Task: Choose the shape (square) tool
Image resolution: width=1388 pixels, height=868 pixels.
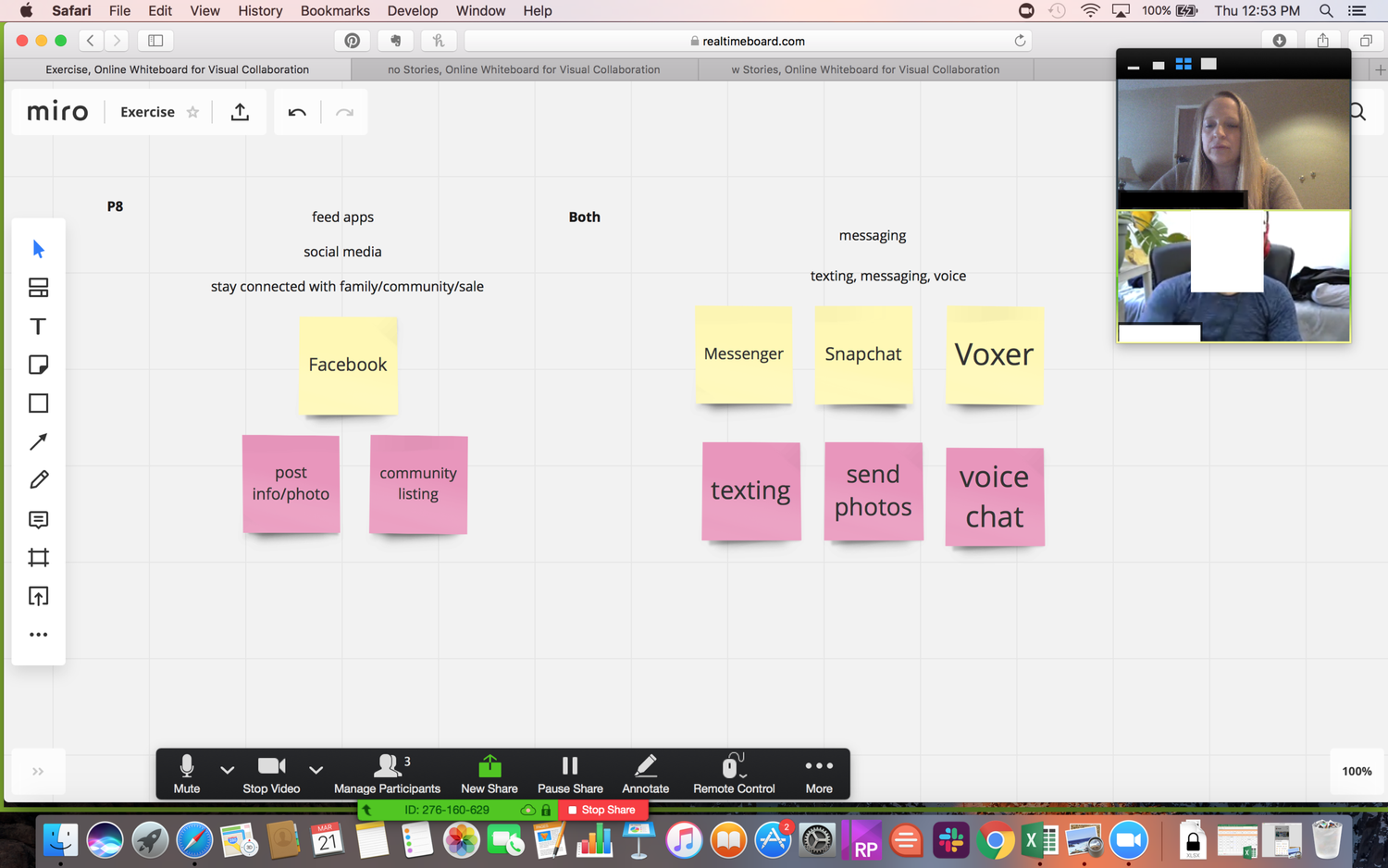Action: pos(38,403)
